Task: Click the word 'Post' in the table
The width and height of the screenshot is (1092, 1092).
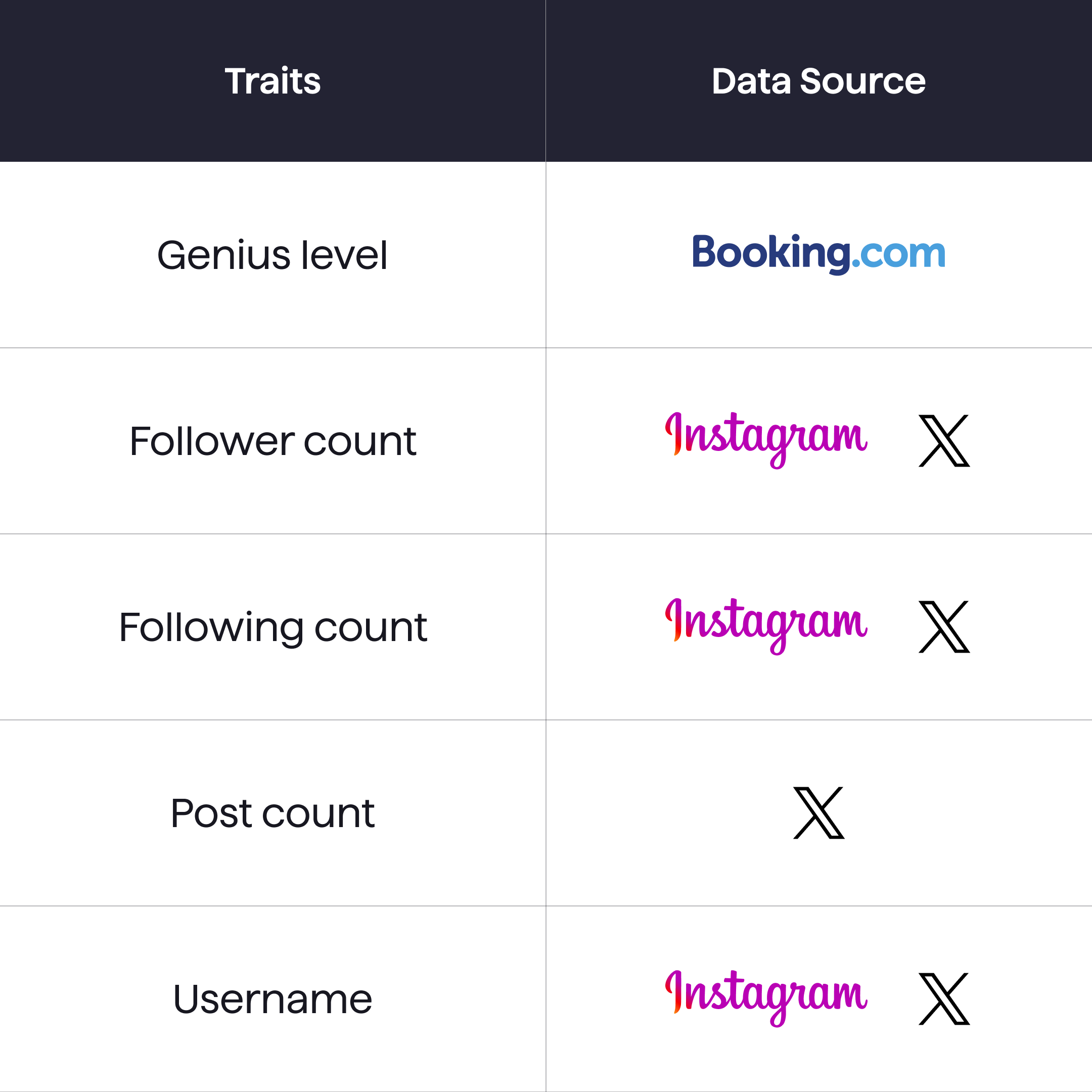Action: coord(211,813)
